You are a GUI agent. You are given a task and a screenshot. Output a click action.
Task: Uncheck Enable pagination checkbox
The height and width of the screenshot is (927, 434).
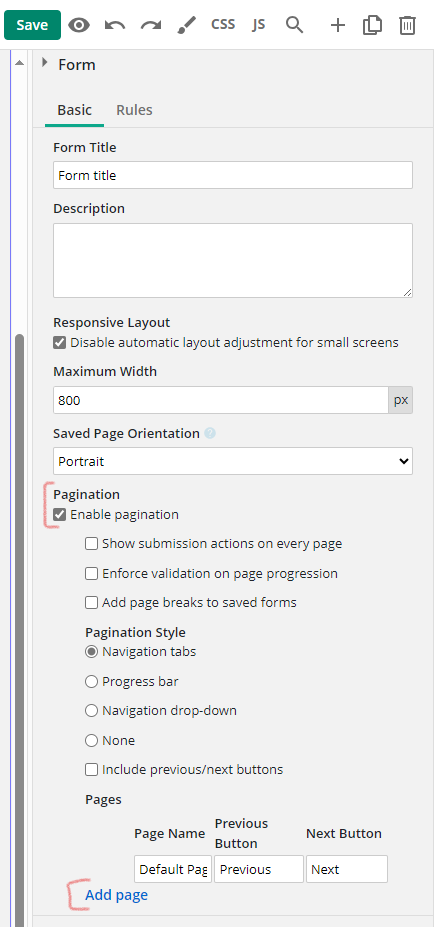pyautogui.click(x=59, y=515)
